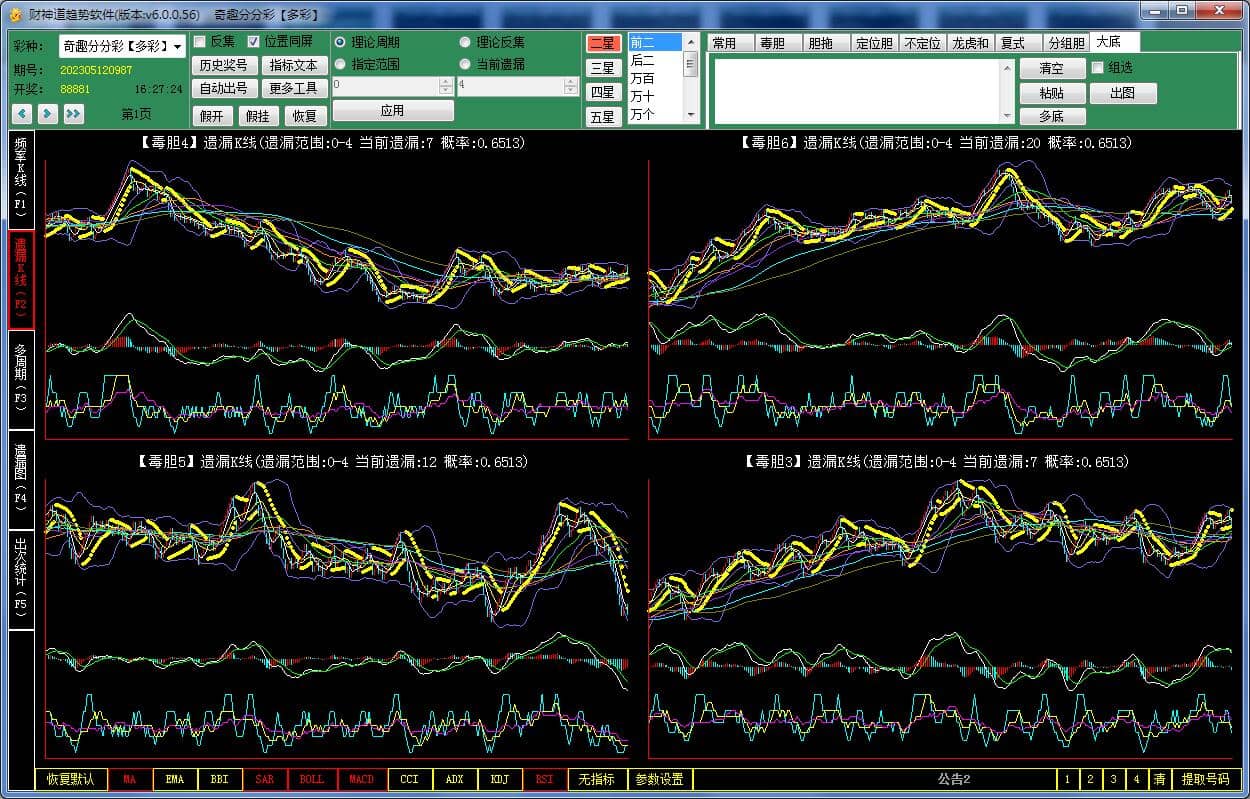Image resolution: width=1250 pixels, height=799 pixels.
Task: Go to previous page arrow icon
Action: pos(22,114)
